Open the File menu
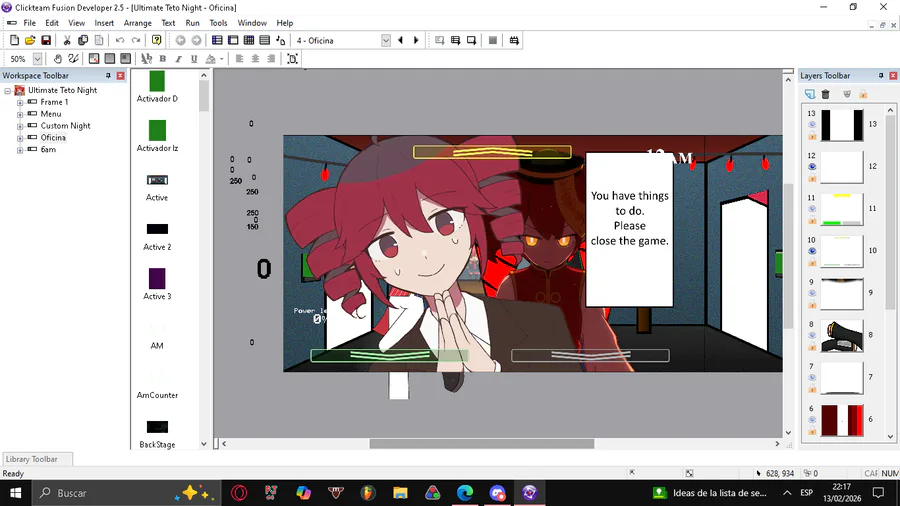900x506 pixels. 29,23
